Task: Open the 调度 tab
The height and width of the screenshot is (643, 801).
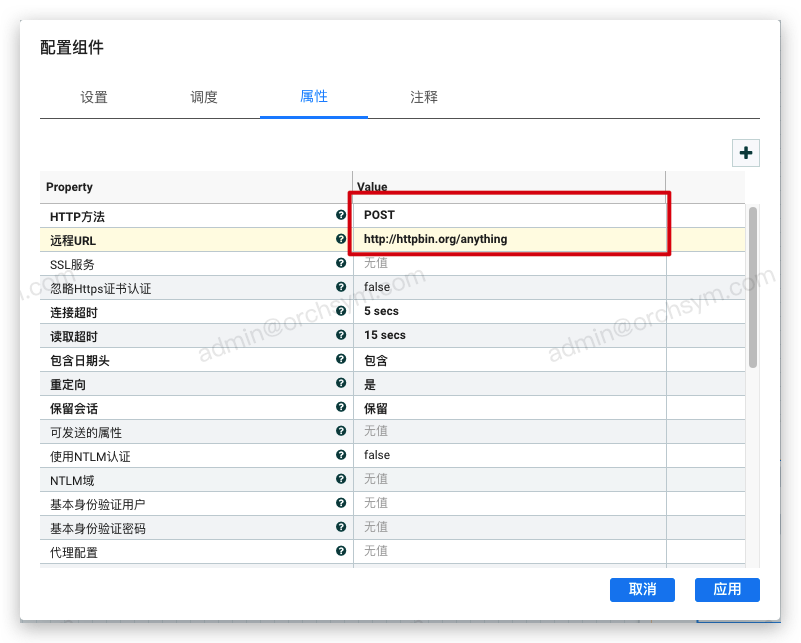Action: click(204, 97)
